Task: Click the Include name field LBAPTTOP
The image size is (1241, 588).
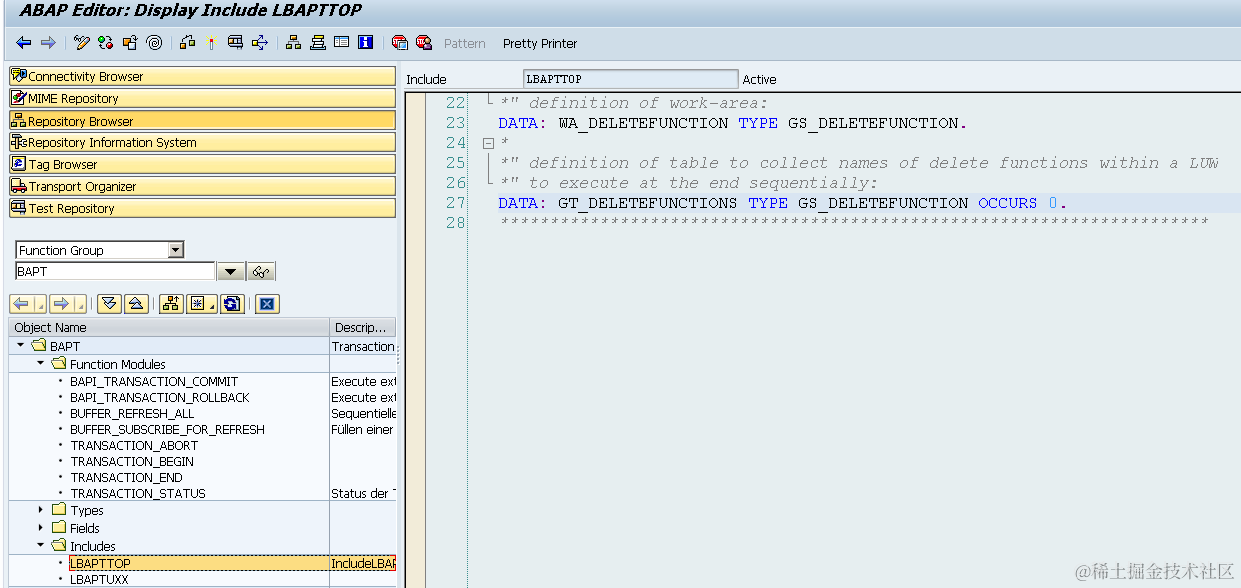Action: (630, 79)
